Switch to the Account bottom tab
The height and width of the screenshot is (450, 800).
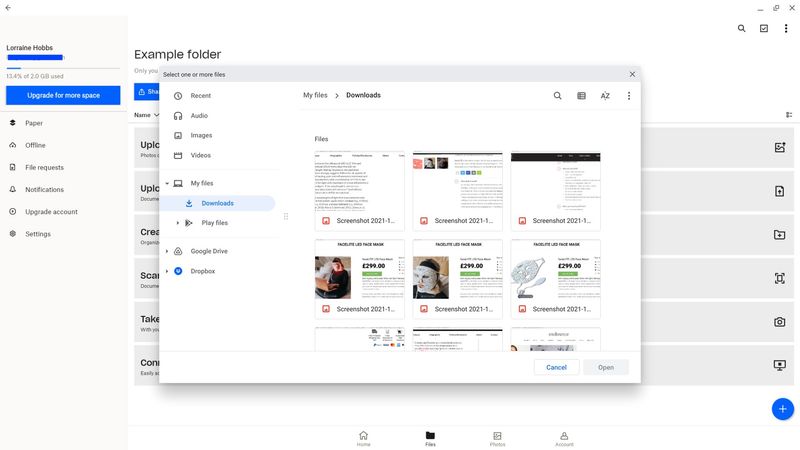pyautogui.click(x=564, y=438)
